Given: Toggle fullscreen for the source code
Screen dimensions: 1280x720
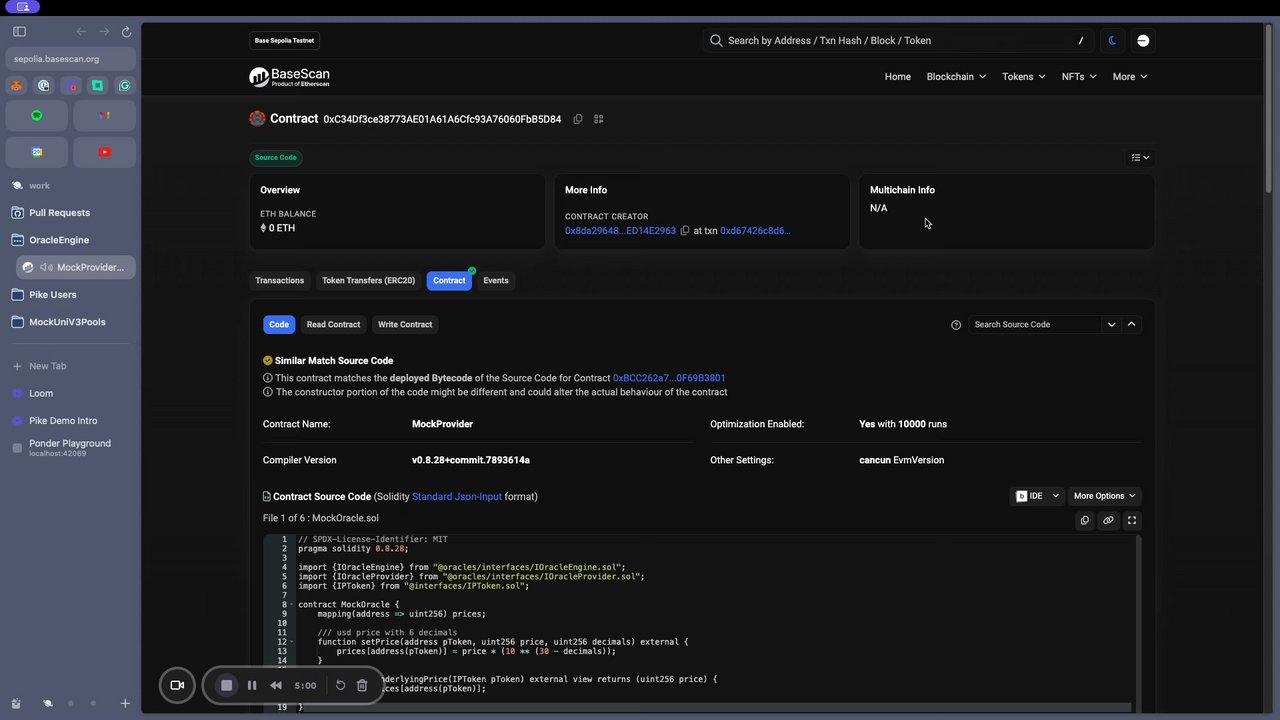Looking at the screenshot, I should (x=1132, y=520).
